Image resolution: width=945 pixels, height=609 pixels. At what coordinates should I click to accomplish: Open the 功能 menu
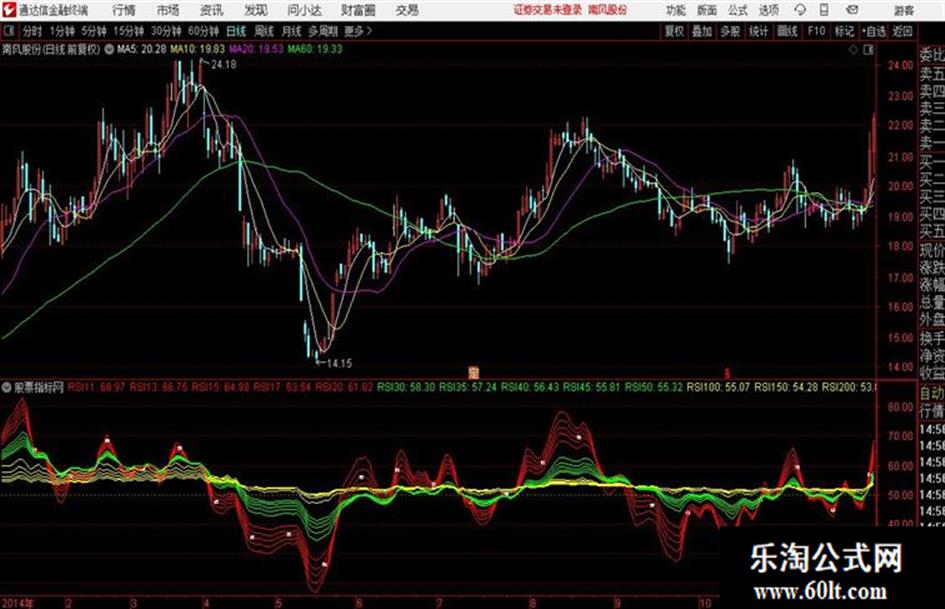coord(676,10)
